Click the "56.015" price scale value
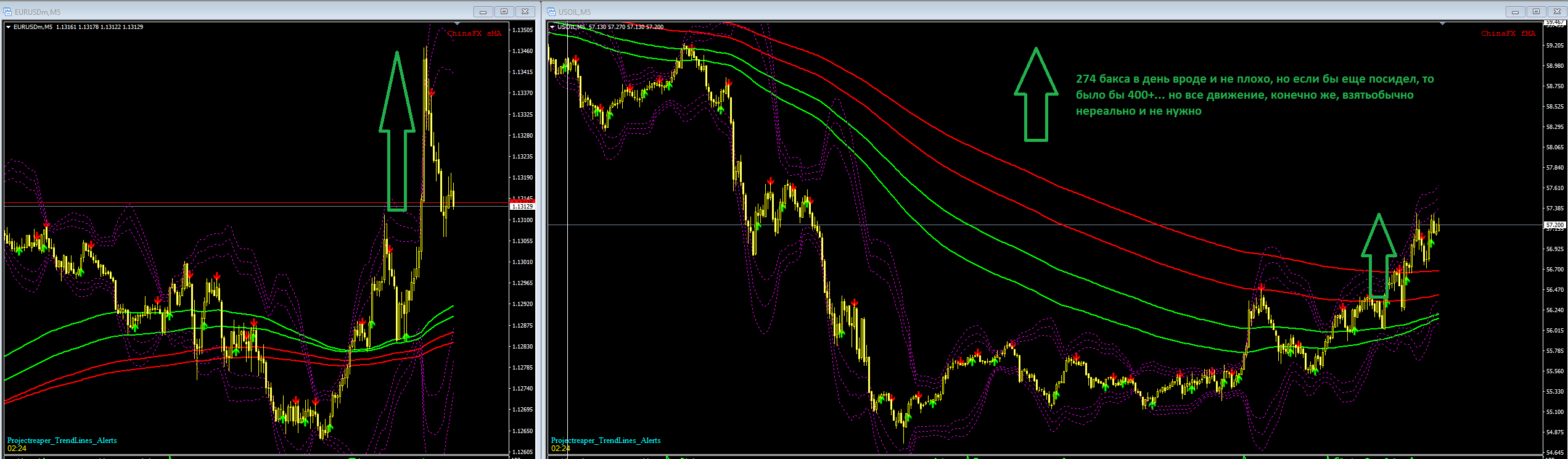This screenshot has width=1568, height=459. coord(1555,331)
